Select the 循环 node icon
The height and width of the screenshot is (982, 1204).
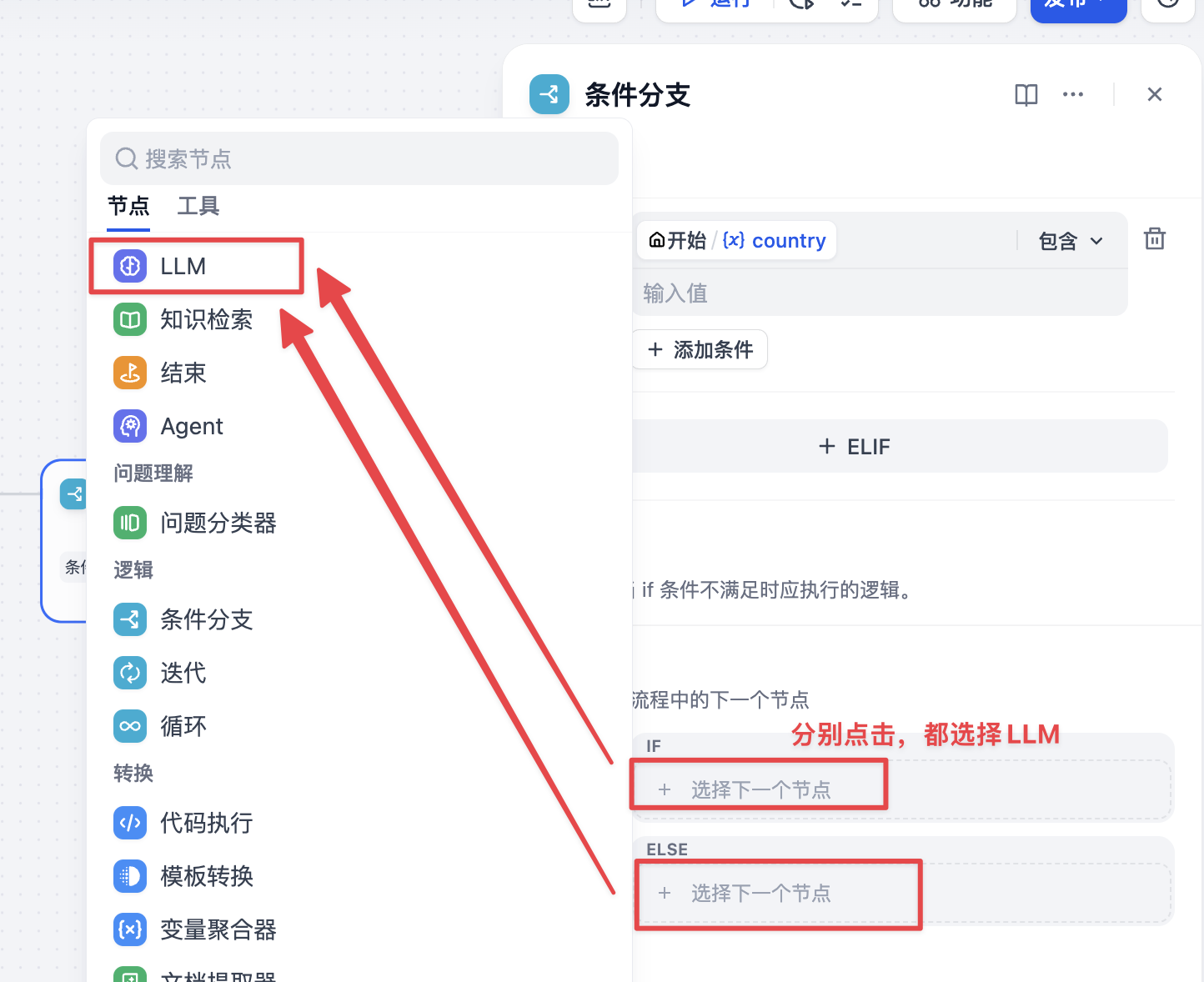pyautogui.click(x=130, y=726)
